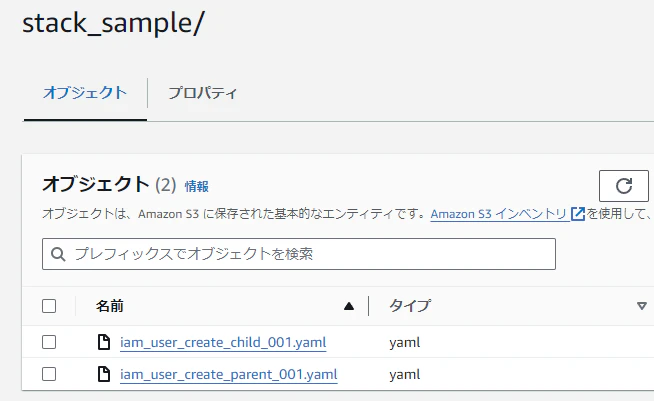Click the 名前 column header
The image size is (654, 401).
pos(110,306)
